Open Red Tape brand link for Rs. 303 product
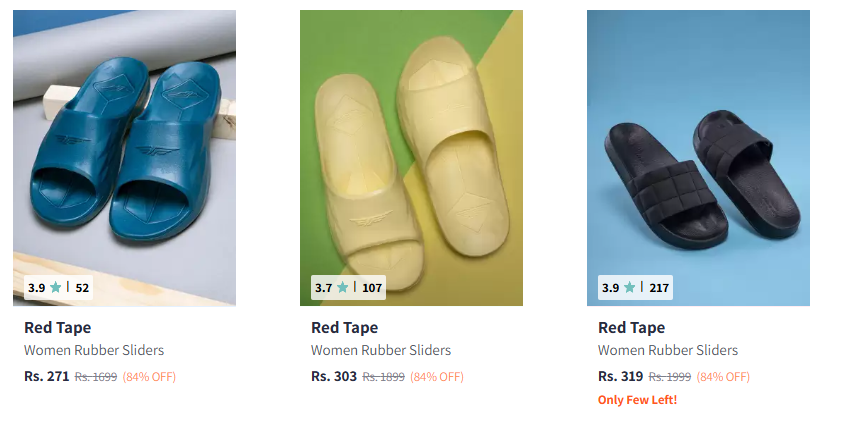Image resolution: width=842 pixels, height=424 pixels. point(345,327)
